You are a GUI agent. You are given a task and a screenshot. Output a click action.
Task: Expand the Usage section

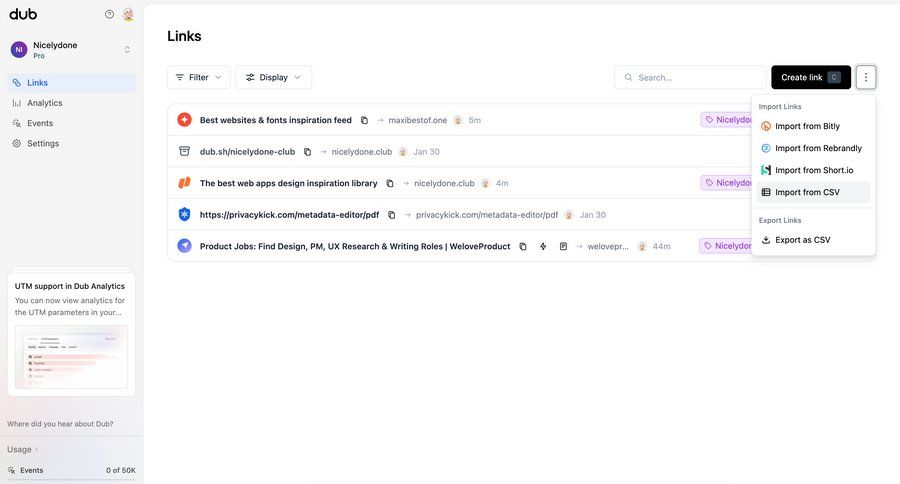(x=22, y=450)
